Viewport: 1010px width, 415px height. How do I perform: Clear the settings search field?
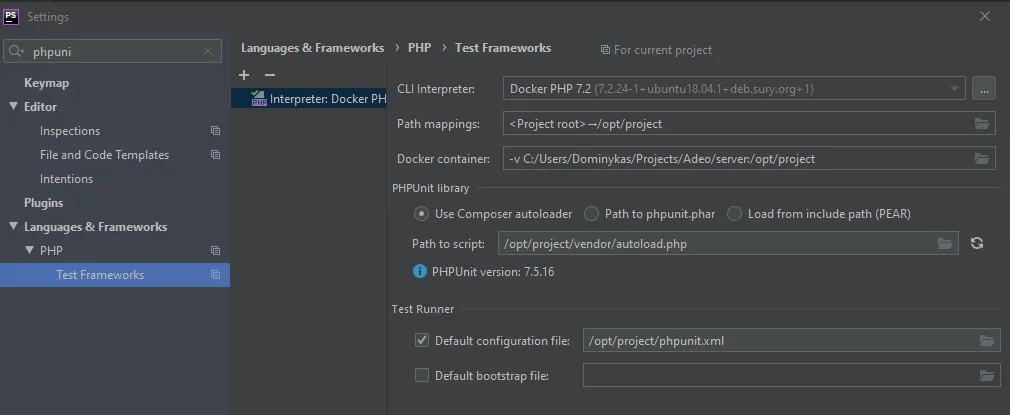tap(209, 51)
